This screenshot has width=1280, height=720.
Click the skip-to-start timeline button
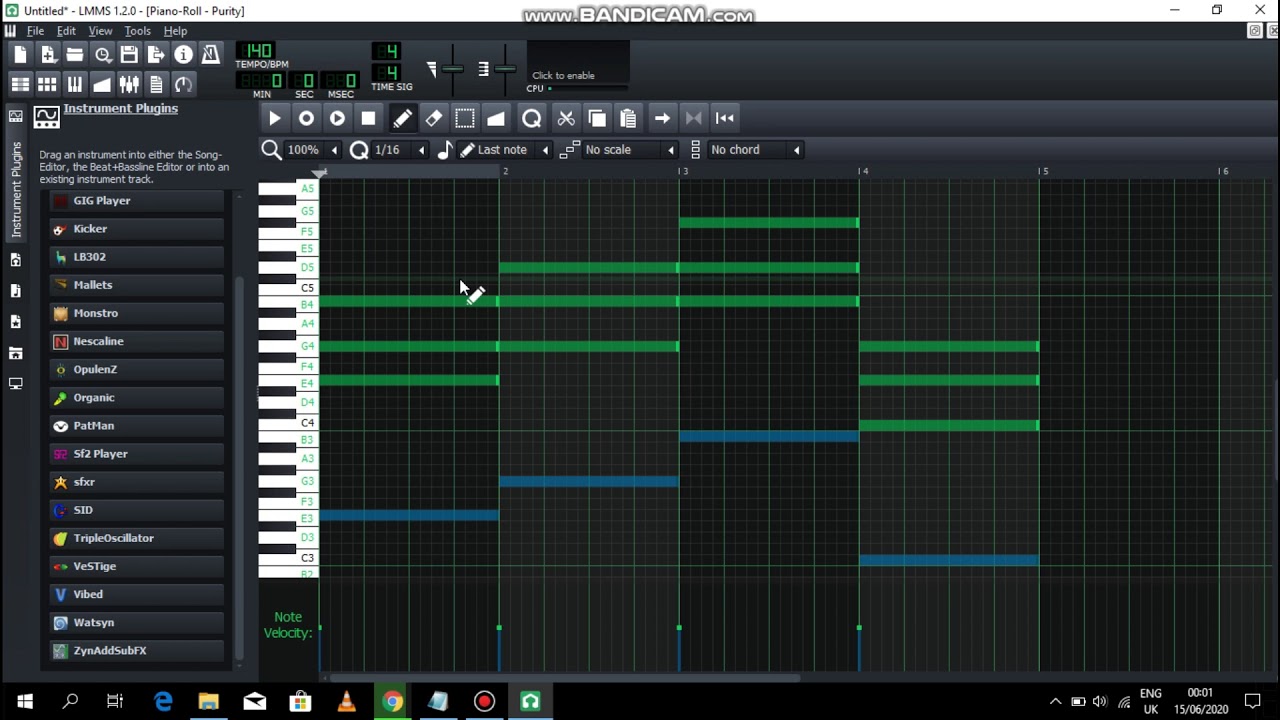pyautogui.click(x=725, y=118)
